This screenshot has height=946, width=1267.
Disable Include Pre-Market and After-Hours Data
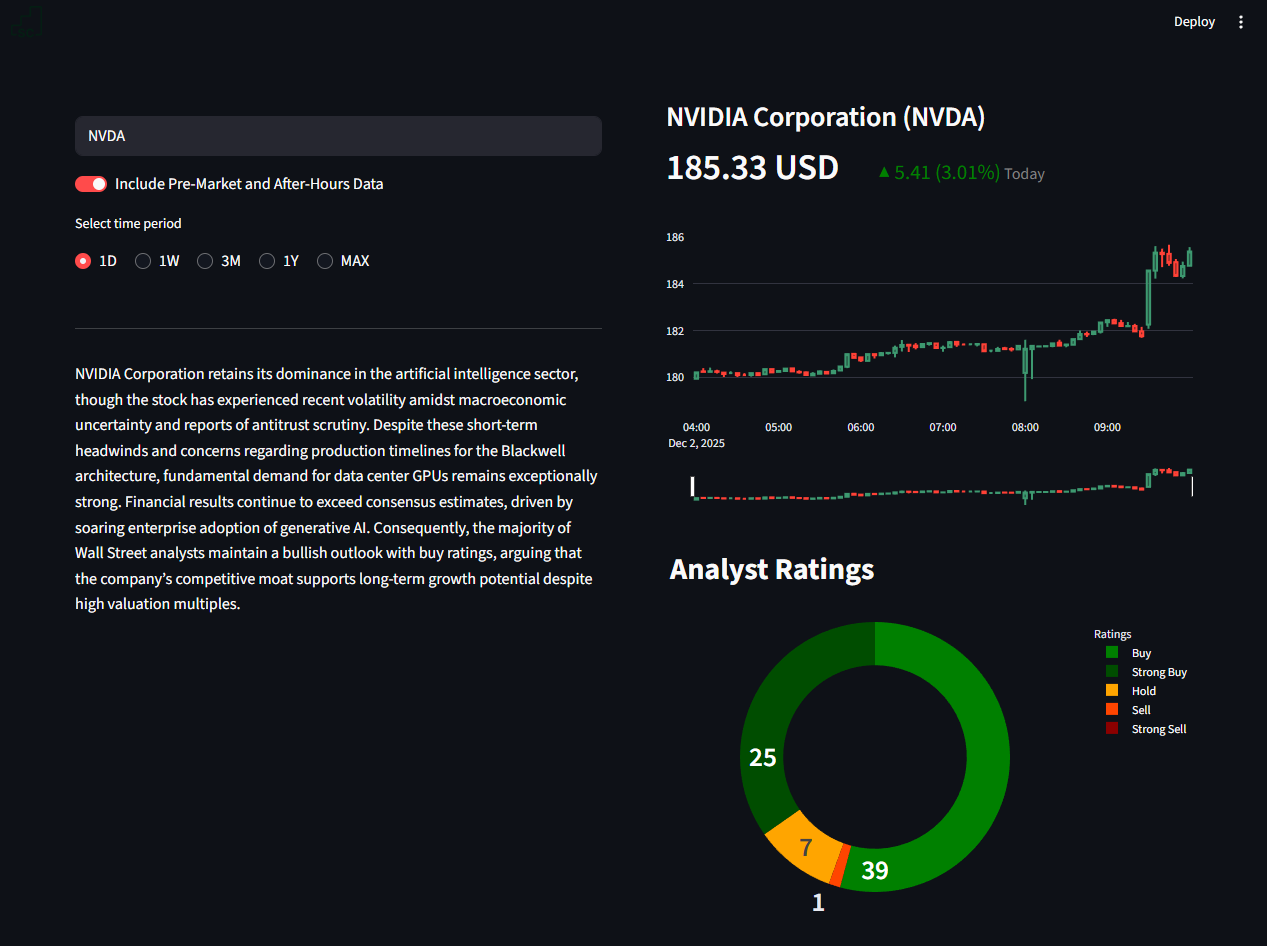tap(90, 184)
